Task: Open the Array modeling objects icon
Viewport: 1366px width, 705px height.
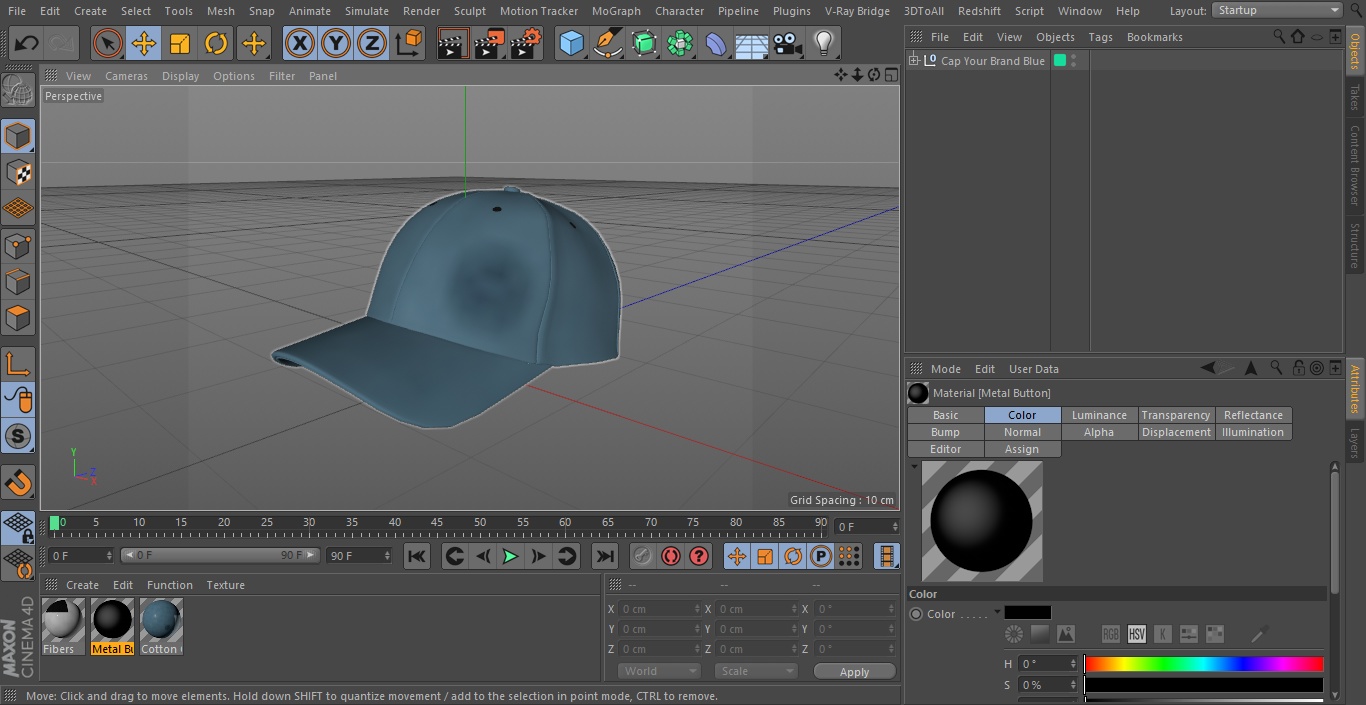Action: 680,44
